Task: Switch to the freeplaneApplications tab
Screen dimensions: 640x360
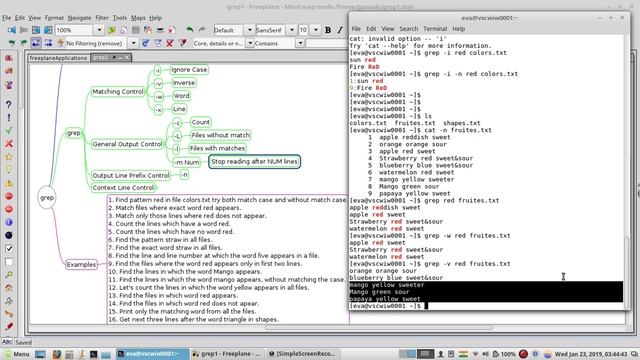Action: pyautogui.click(x=58, y=58)
